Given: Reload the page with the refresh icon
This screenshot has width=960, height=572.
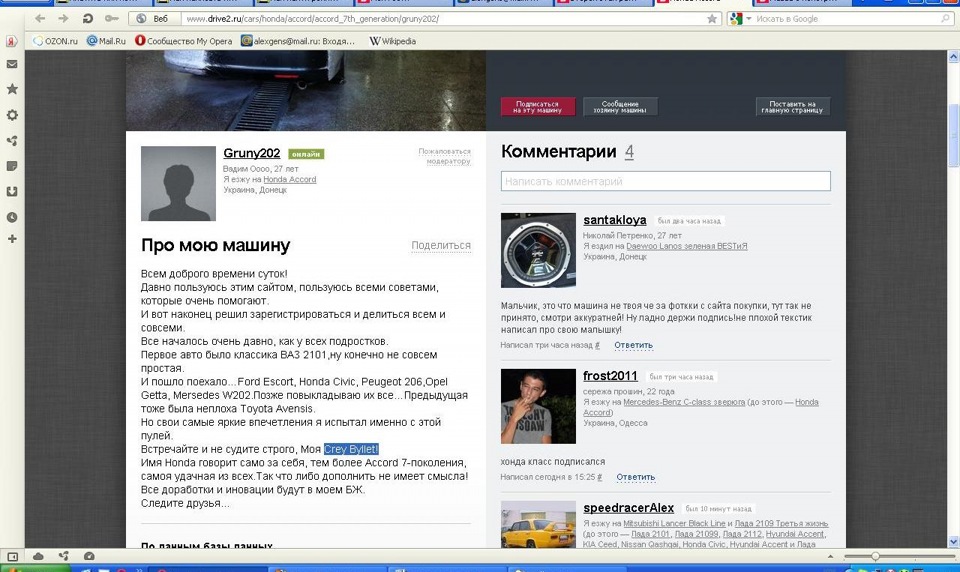Looking at the screenshot, I should (x=88, y=18).
